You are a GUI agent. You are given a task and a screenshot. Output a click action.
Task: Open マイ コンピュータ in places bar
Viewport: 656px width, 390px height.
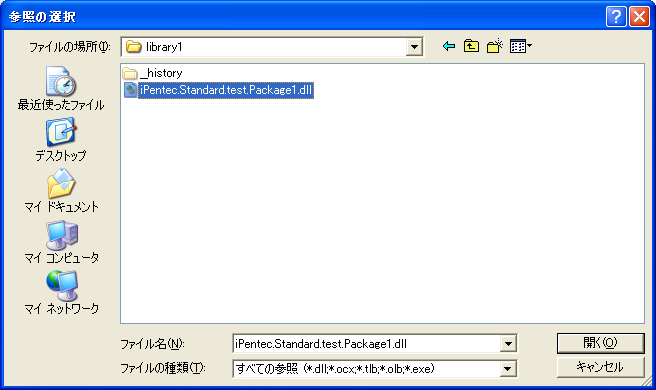tap(62, 242)
